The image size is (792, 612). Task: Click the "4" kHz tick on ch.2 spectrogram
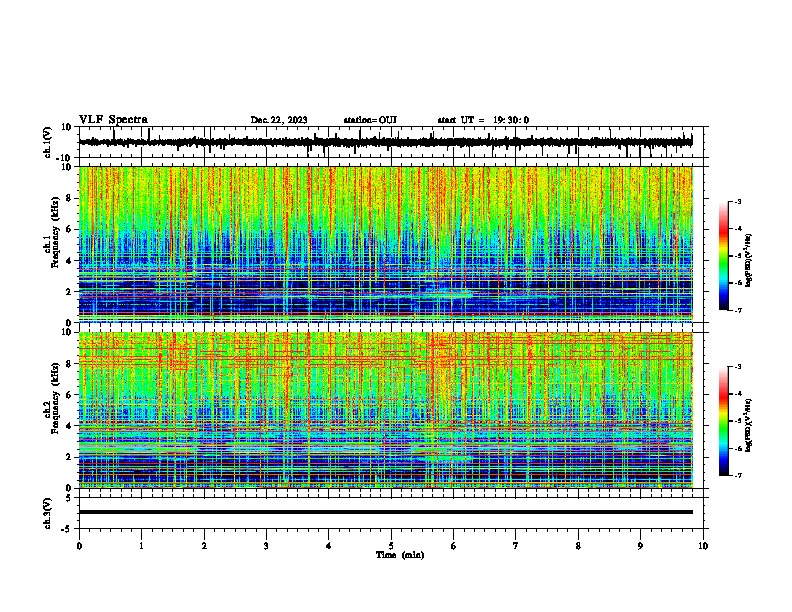pos(69,427)
